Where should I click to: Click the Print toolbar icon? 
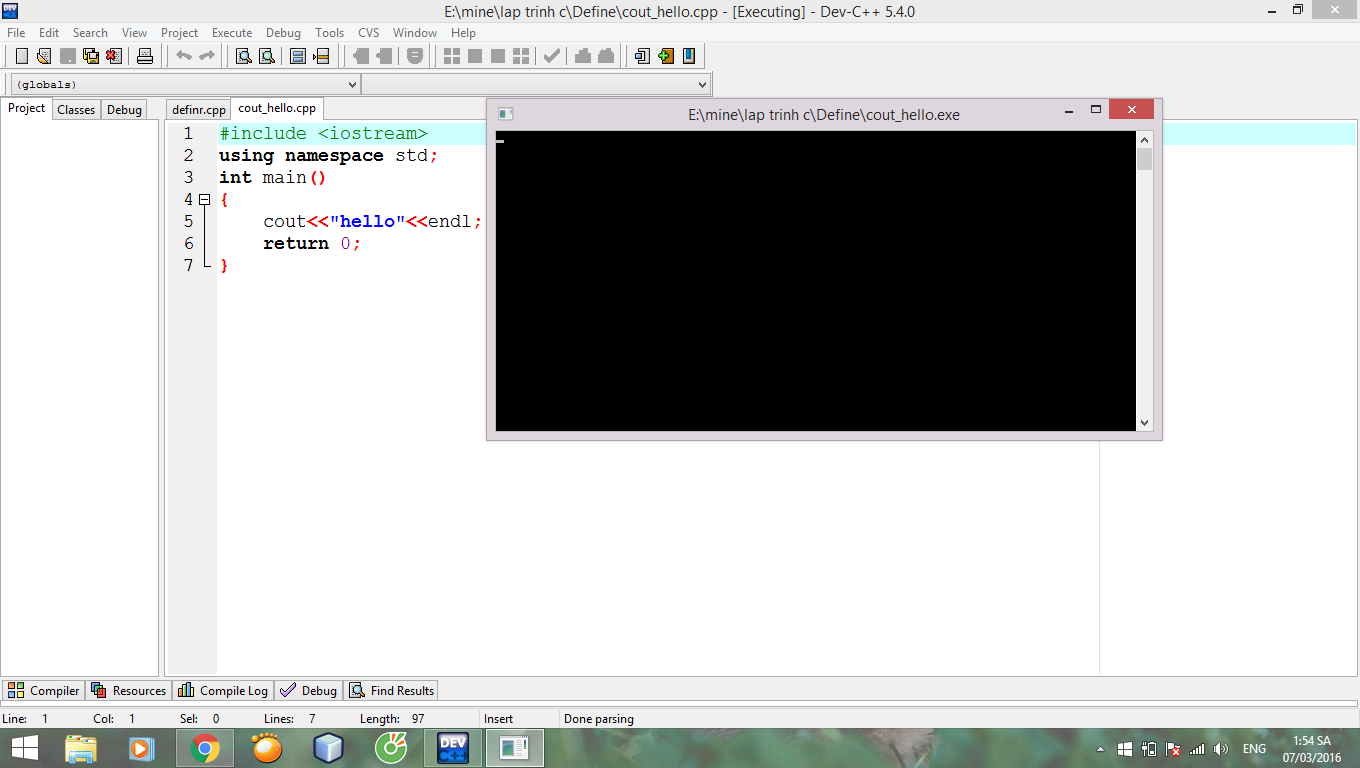[x=145, y=56]
